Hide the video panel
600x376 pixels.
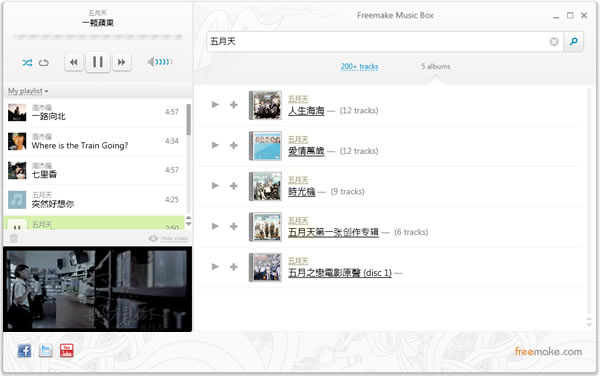coord(168,238)
